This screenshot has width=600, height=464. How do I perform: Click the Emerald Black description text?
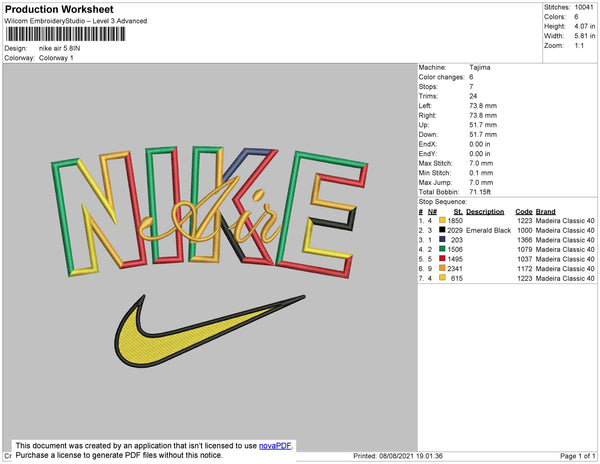[x=488, y=230]
